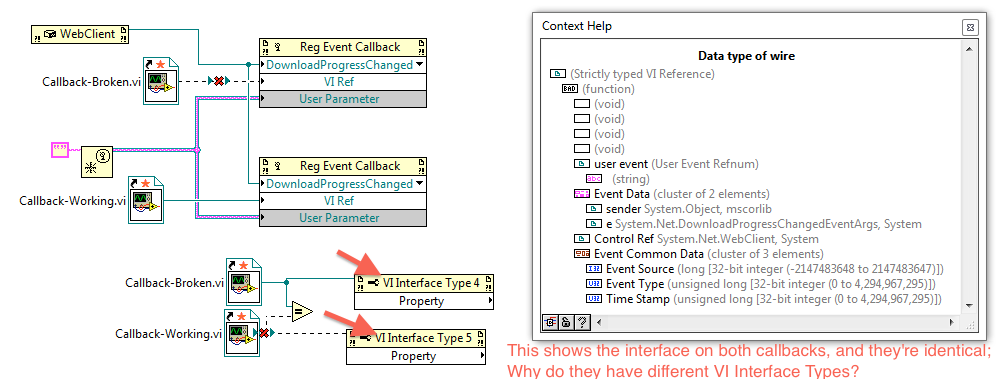This screenshot has height=379, width=1005.
Task: Select the Create User Event node
Action: pyautogui.click(x=97, y=161)
